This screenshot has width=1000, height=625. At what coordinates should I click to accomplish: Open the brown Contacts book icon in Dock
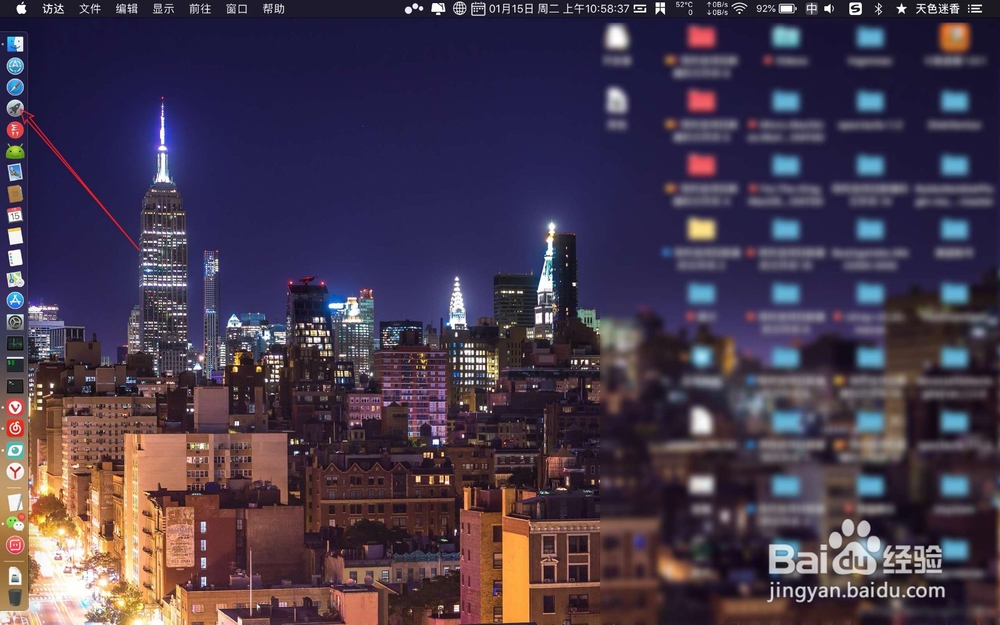point(15,194)
